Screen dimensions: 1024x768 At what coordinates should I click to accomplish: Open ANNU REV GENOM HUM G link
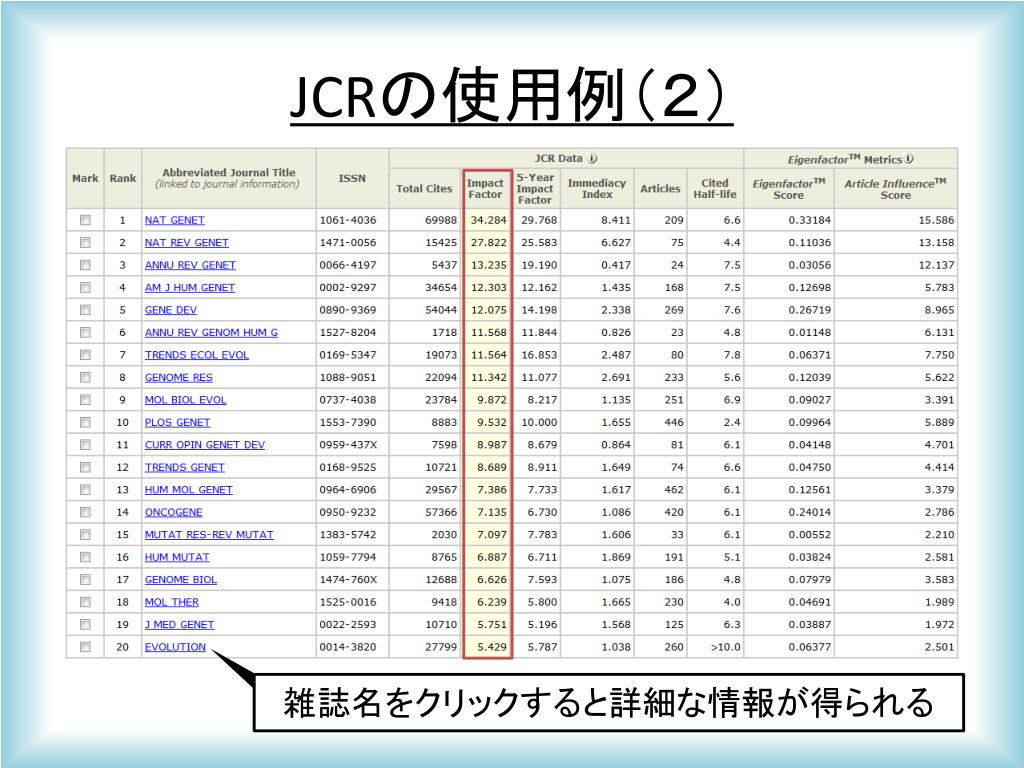pyautogui.click(x=211, y=332)
